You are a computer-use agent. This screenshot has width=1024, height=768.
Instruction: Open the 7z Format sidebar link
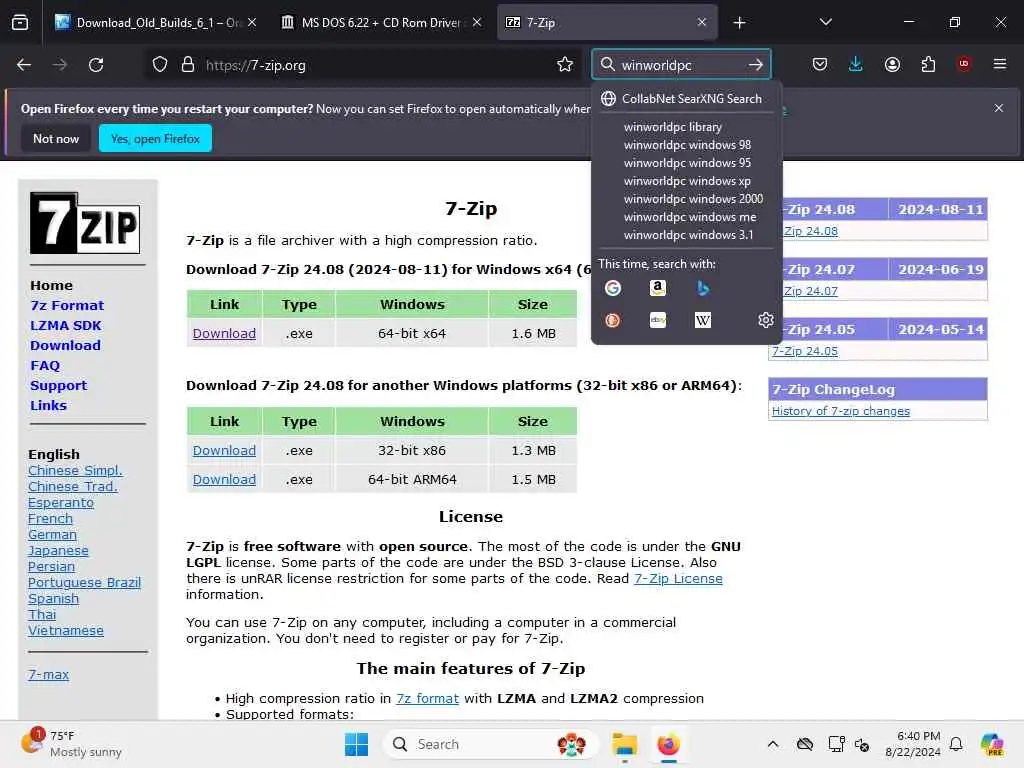coord(67,305)
